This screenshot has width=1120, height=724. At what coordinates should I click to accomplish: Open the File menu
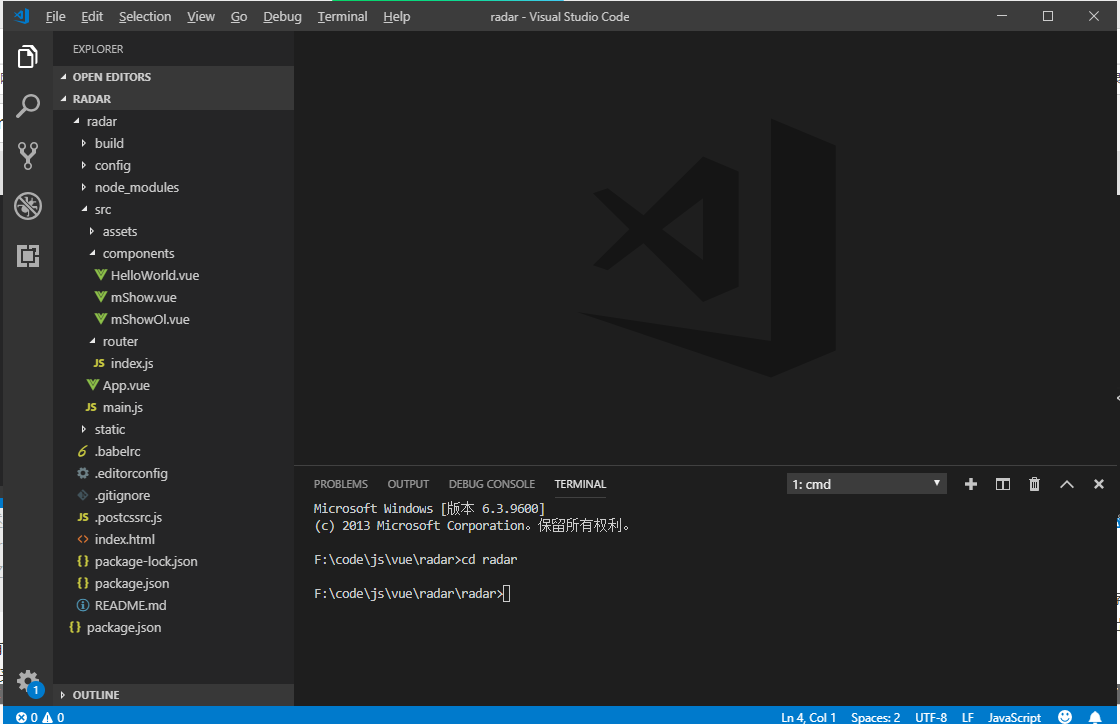[x=55, y=16]
